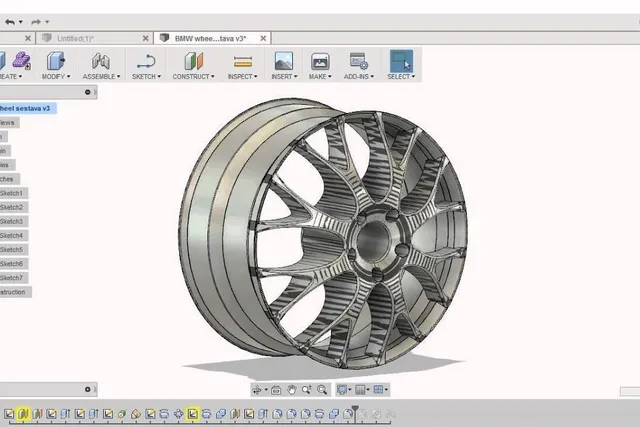Click the timeline playhead marker
This screenshot has height=427, width=640.
pos(355,411)
